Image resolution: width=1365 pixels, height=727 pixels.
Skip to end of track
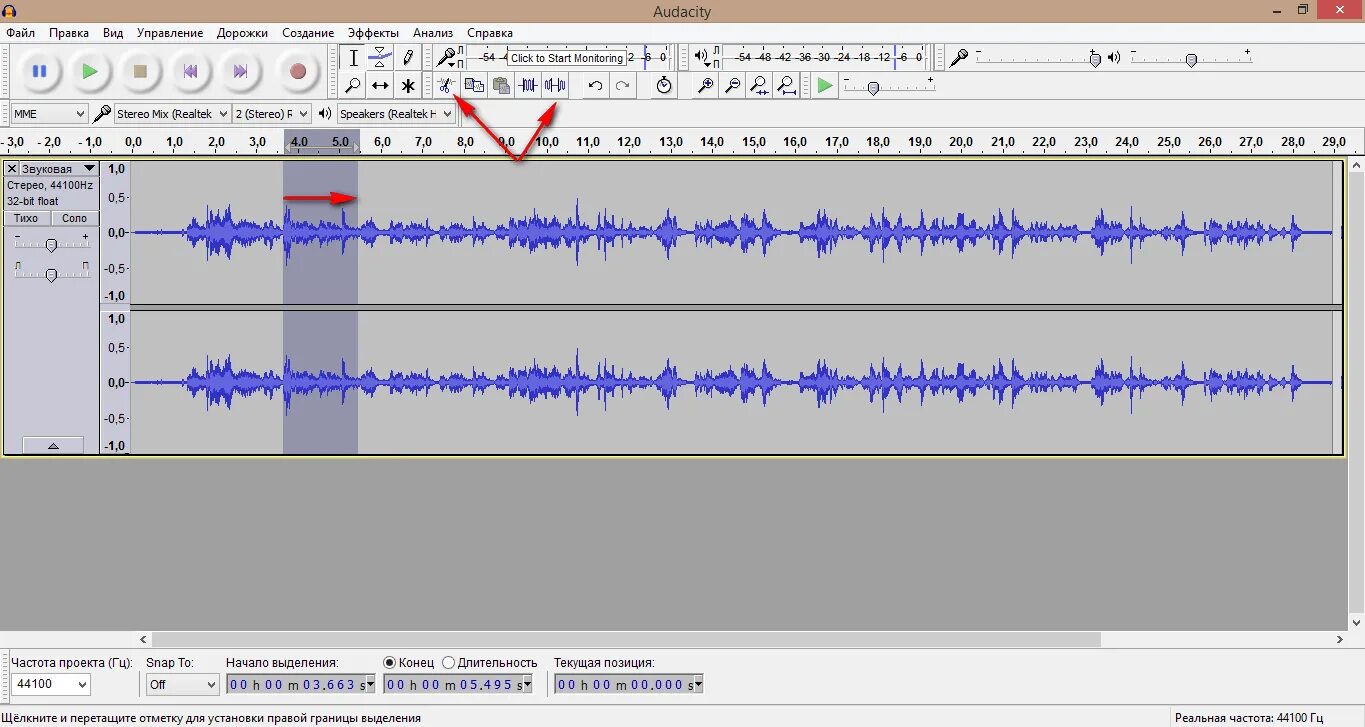[240, 71]
